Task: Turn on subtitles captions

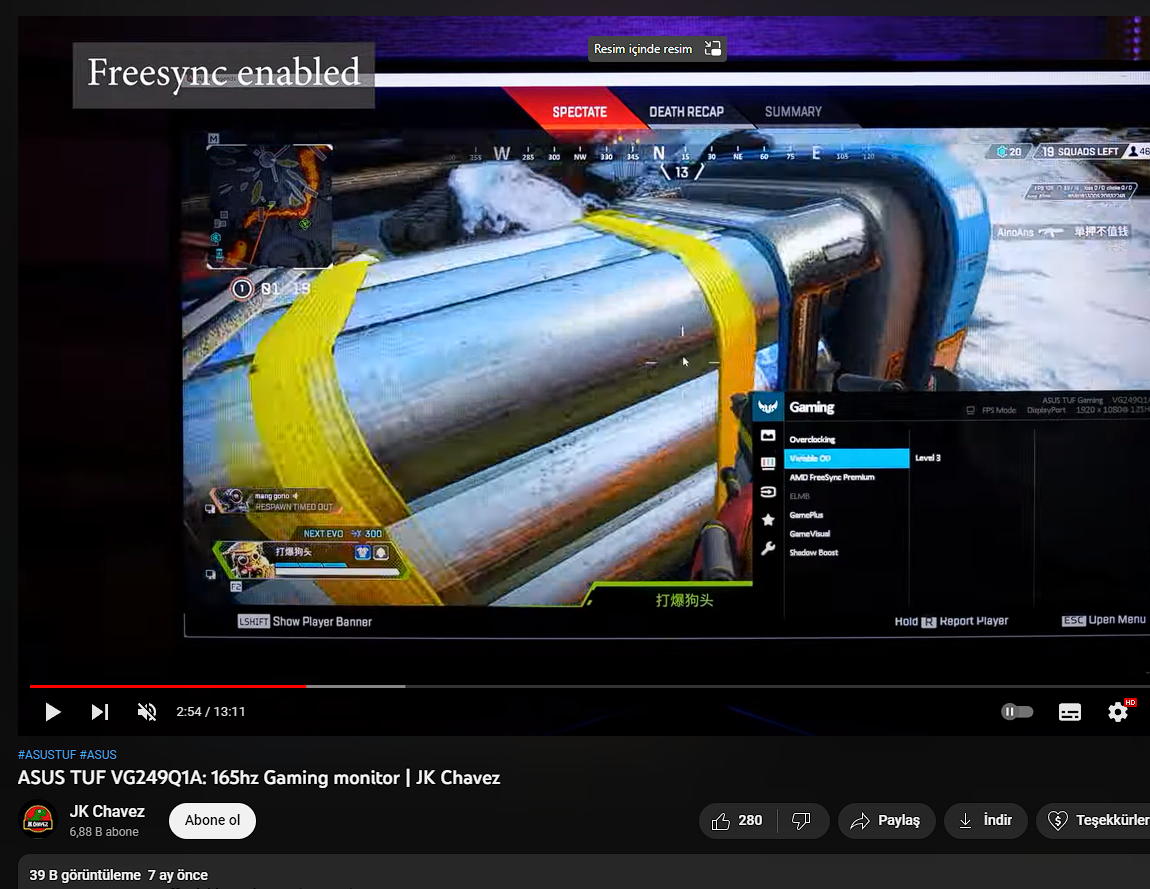Action: pos(1069,711)
